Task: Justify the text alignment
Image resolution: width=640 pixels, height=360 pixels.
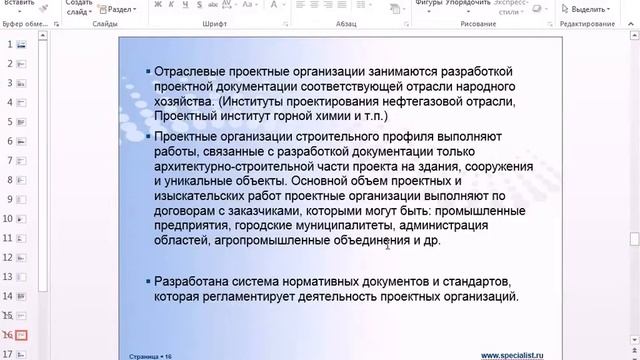Action: click(x=342, y=5)
